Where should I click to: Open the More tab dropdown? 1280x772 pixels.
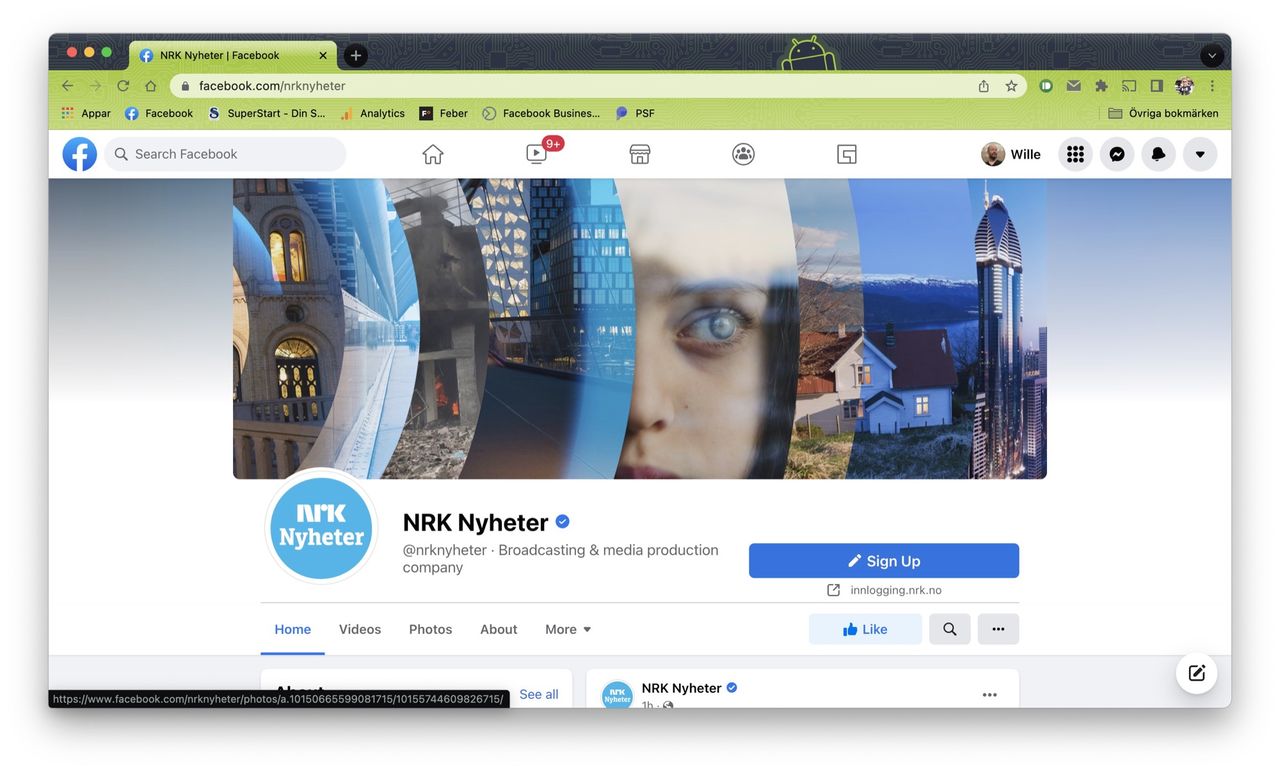pos(566,629)
